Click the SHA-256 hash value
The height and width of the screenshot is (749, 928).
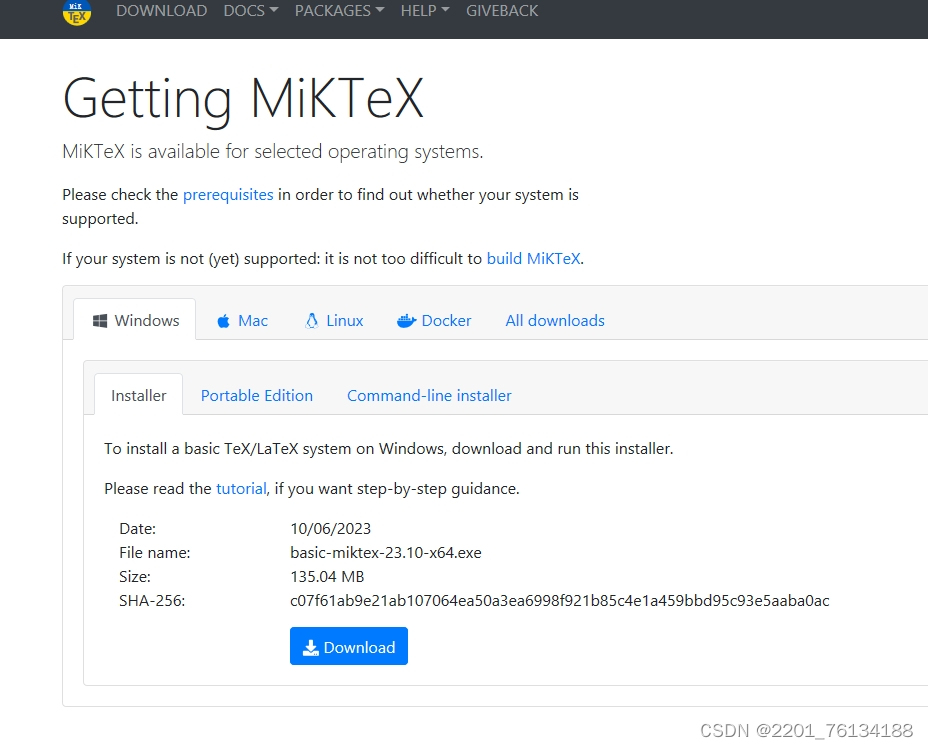click(x=559, y=601)
